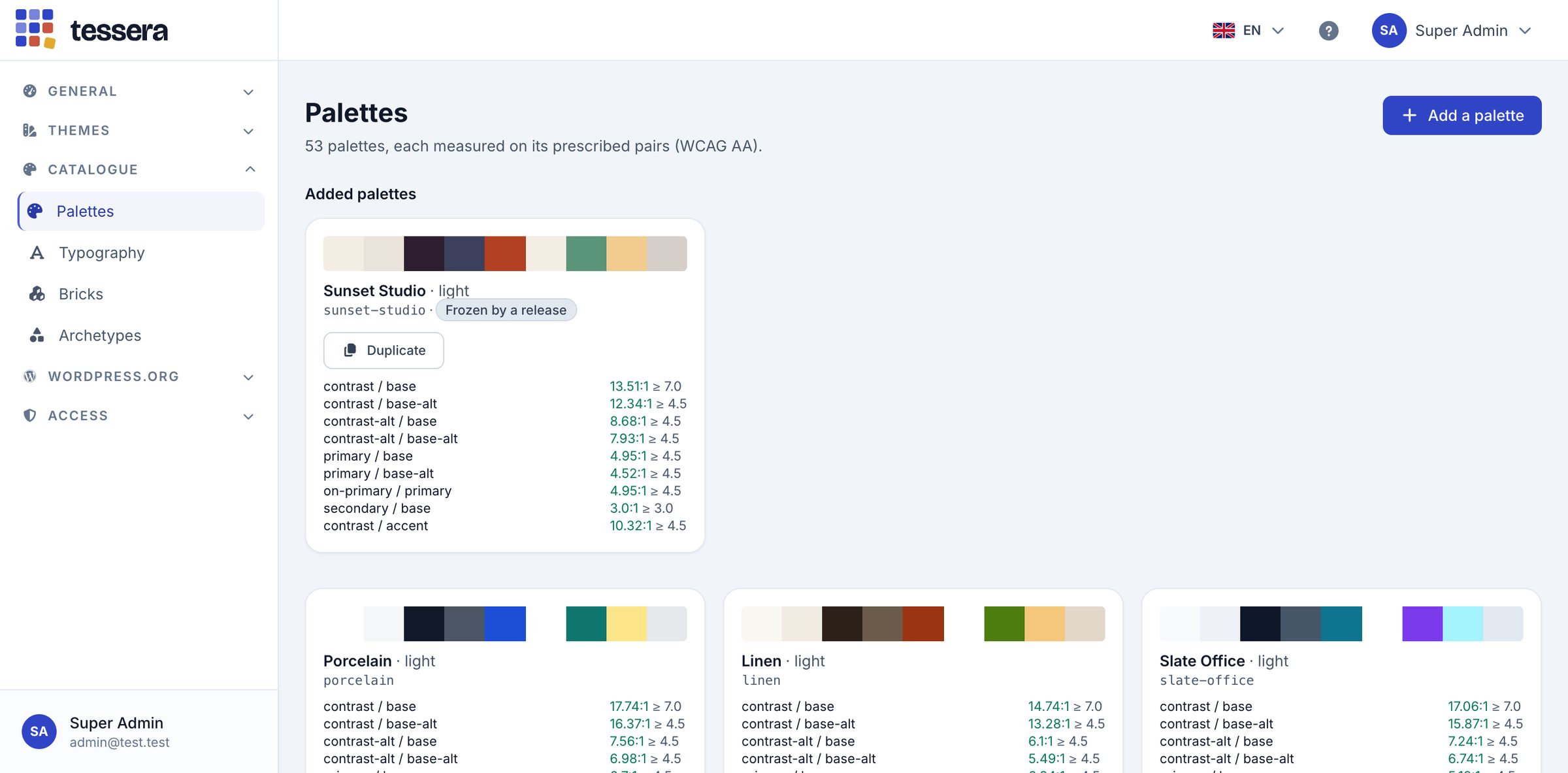The width and height of the screenshot is (1568, 773).
Task: Open the Typography menu item
Action: [141, 253]
